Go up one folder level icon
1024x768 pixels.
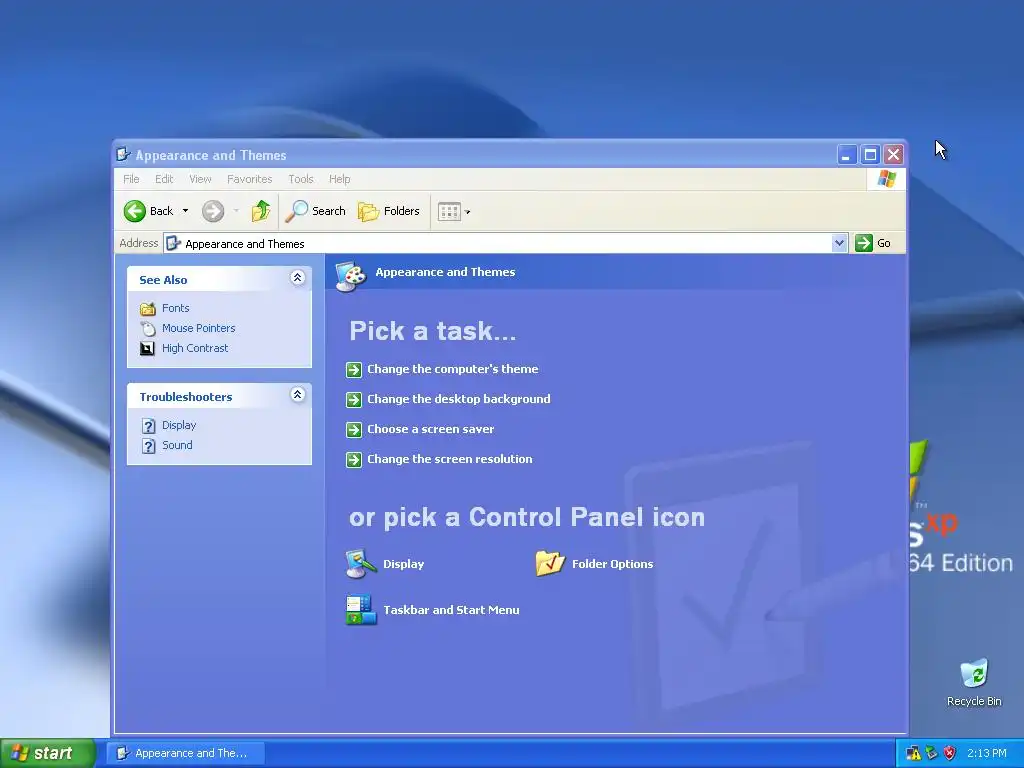[261, 211]
